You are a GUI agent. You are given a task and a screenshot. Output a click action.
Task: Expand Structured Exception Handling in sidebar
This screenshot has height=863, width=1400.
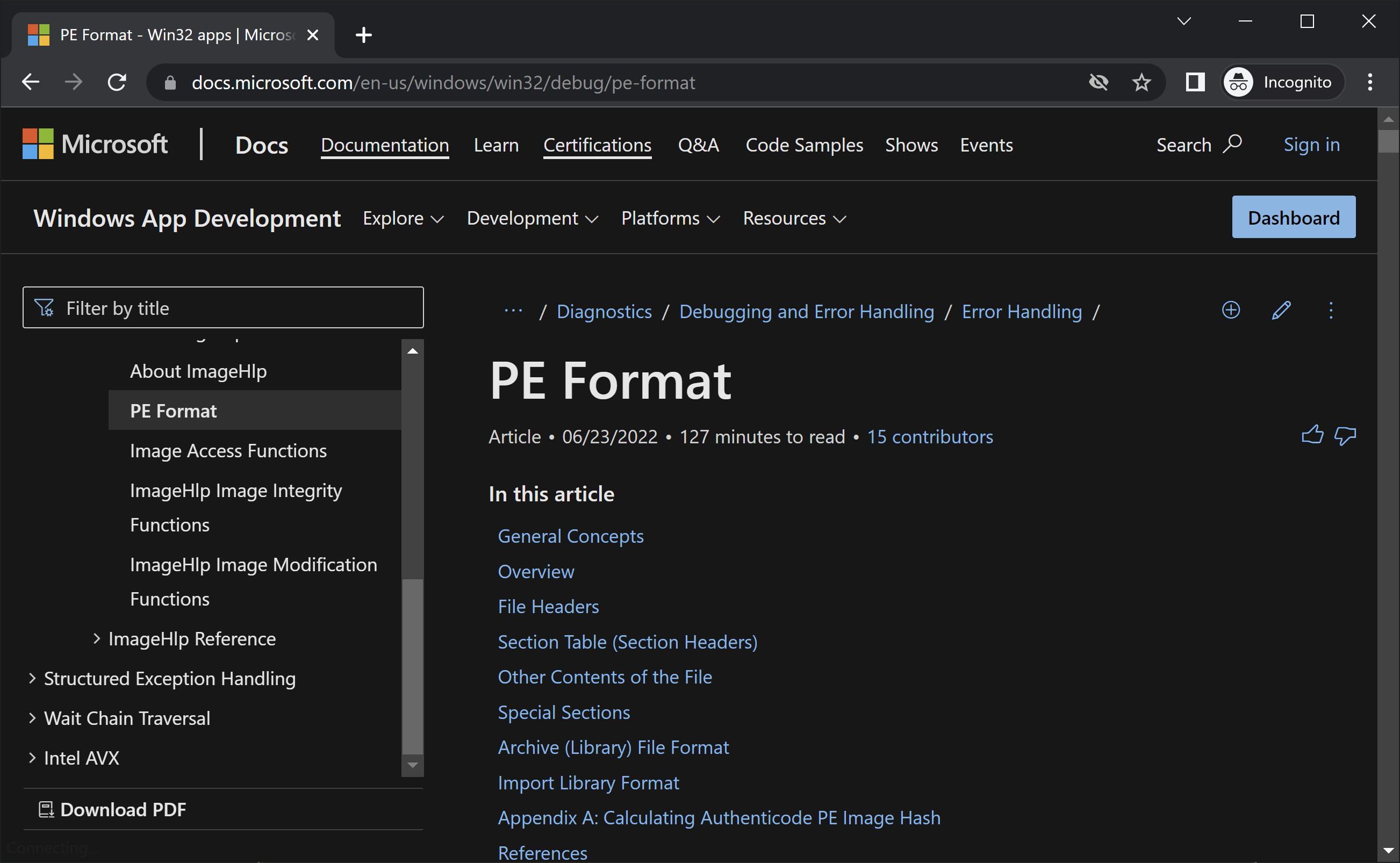[x=33, y=678]
